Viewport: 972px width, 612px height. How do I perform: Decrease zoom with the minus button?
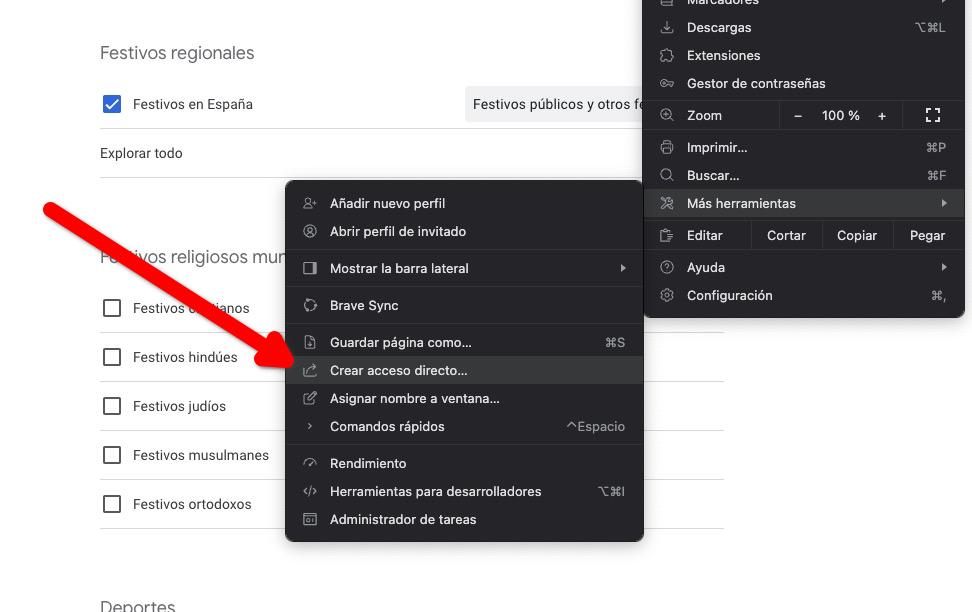[798, 116]
